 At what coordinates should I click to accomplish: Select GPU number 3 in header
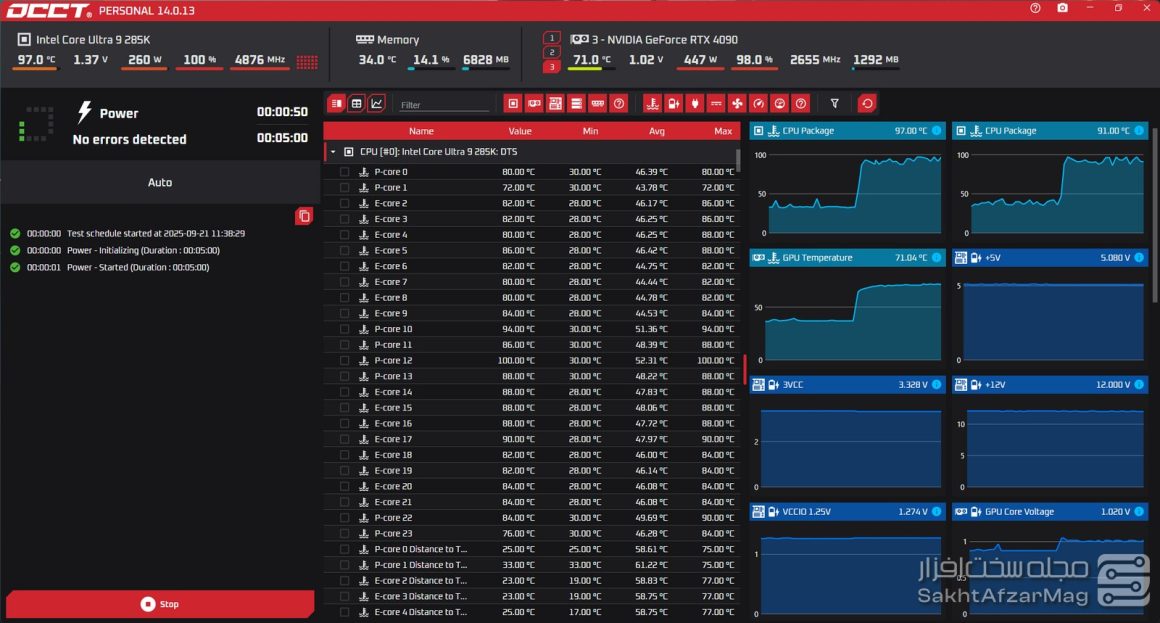(x=552, y=67)
